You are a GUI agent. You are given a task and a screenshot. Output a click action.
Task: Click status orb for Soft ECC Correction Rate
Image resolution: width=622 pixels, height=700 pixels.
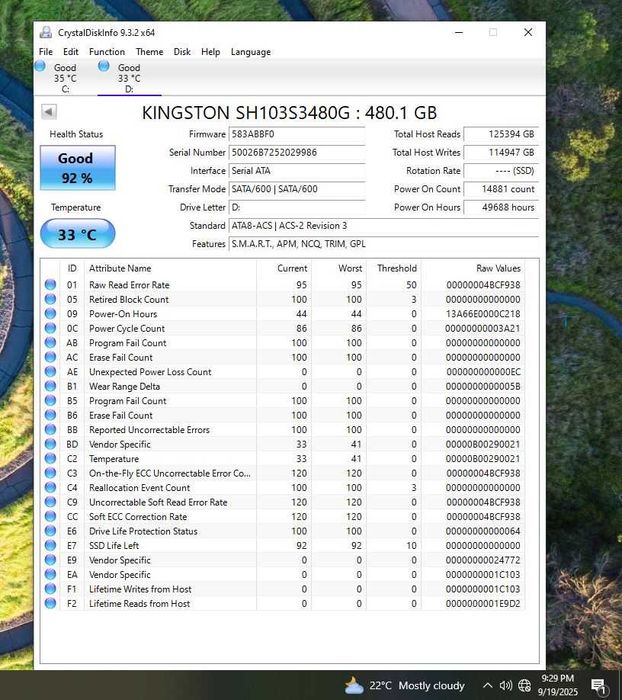click(50, 517)
